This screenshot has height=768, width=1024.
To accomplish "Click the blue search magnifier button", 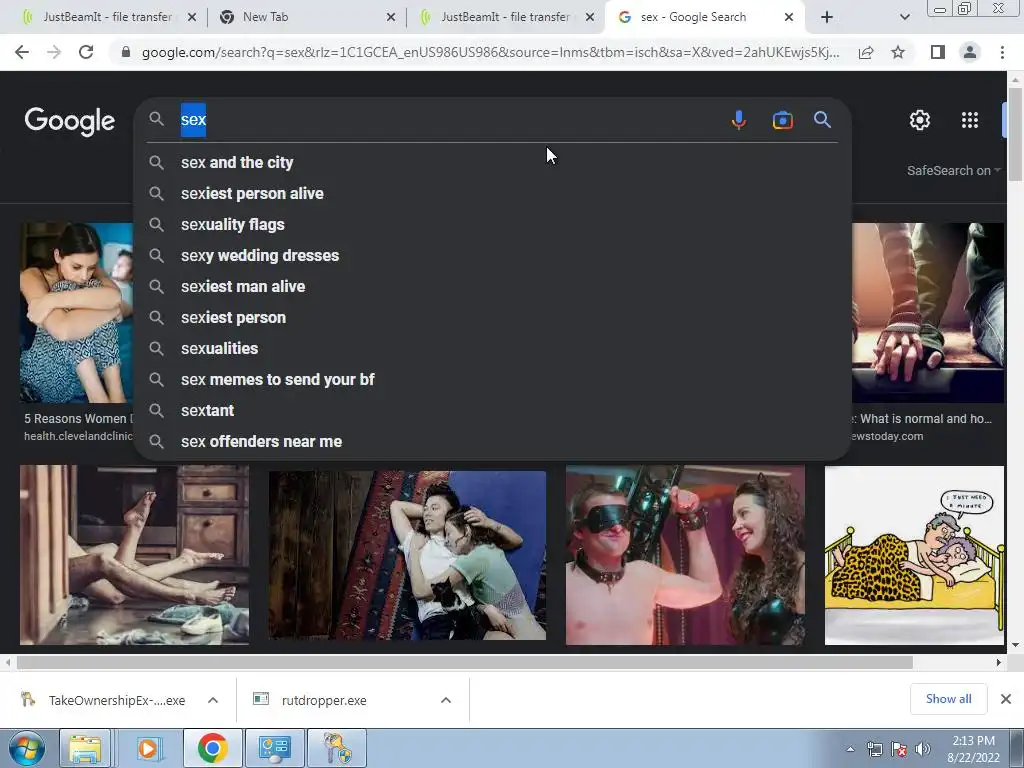I will [x=822, y=120].
